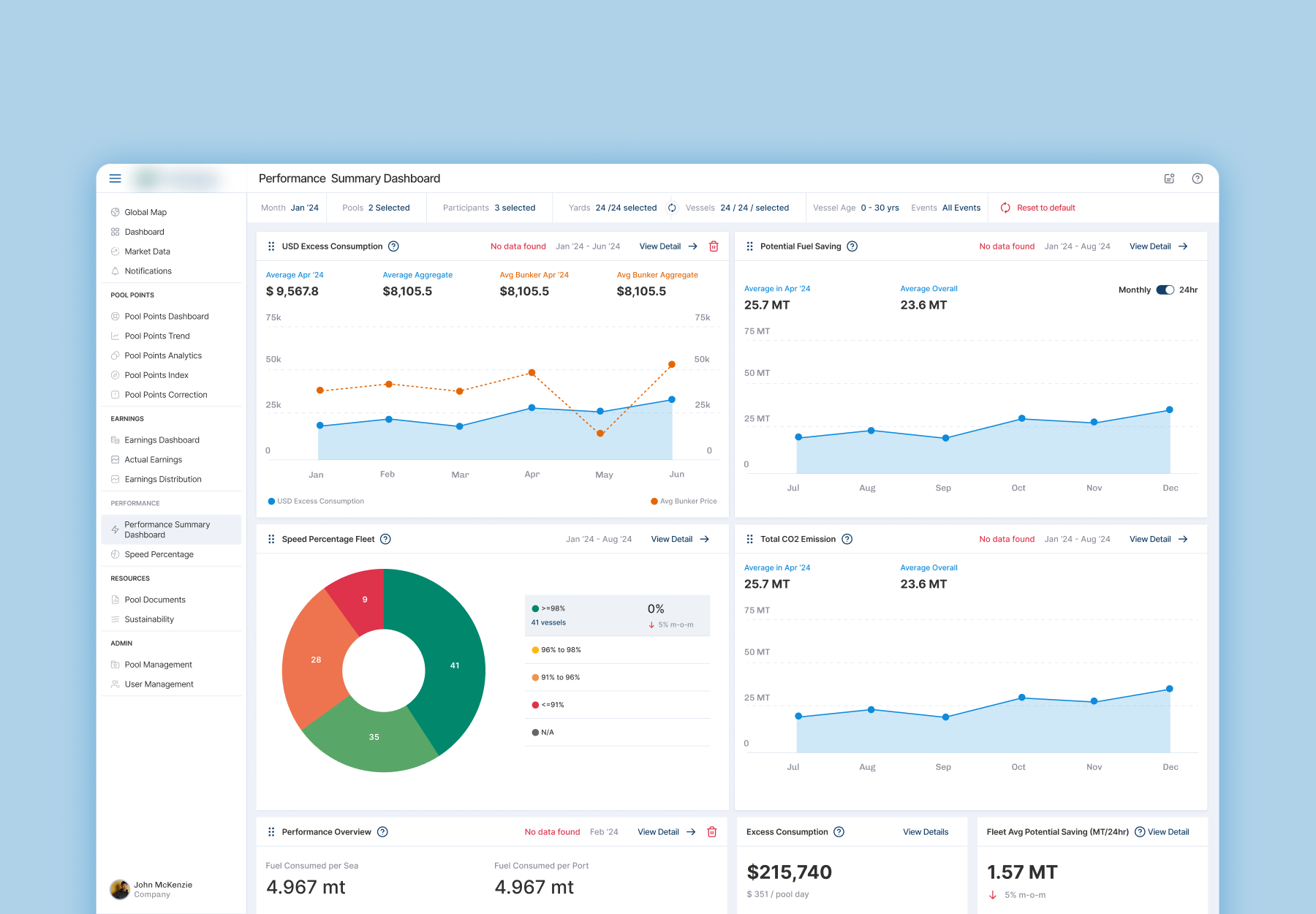Open the Pools 2 Selected filter

[x=376, y=208]
